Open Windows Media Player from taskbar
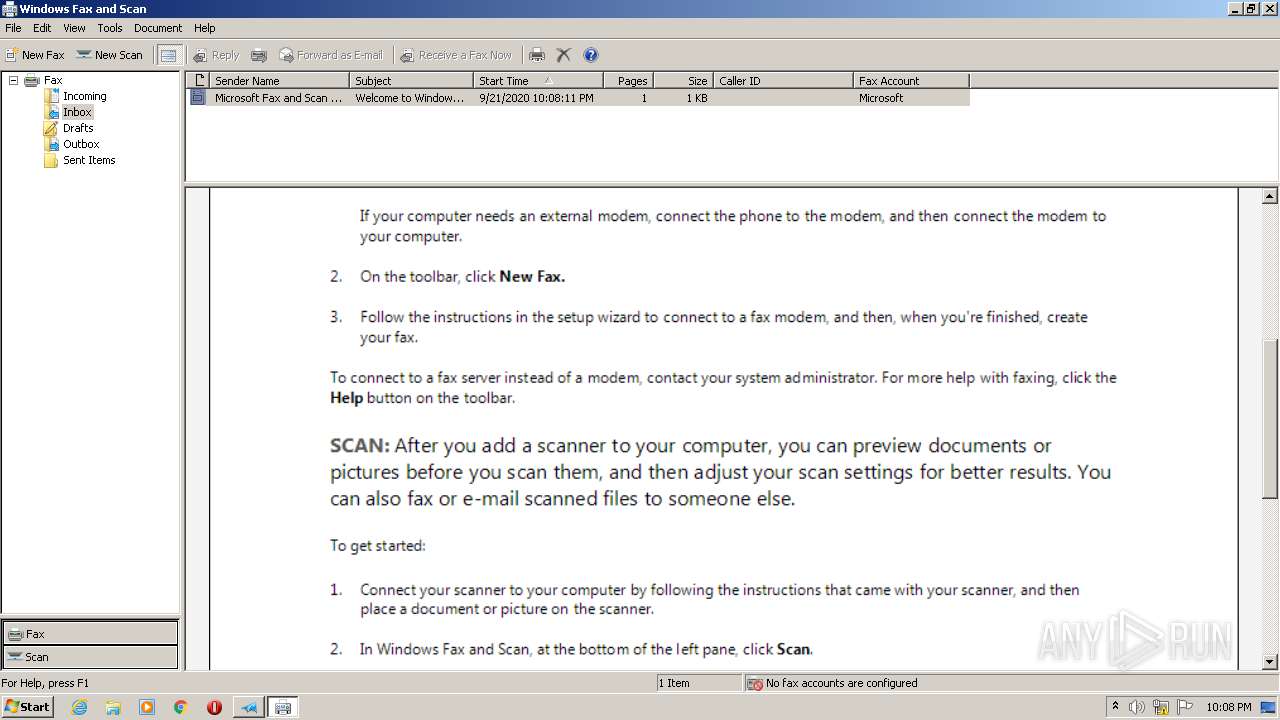This screenshot has width=1280, height=720. pos(147,707)
